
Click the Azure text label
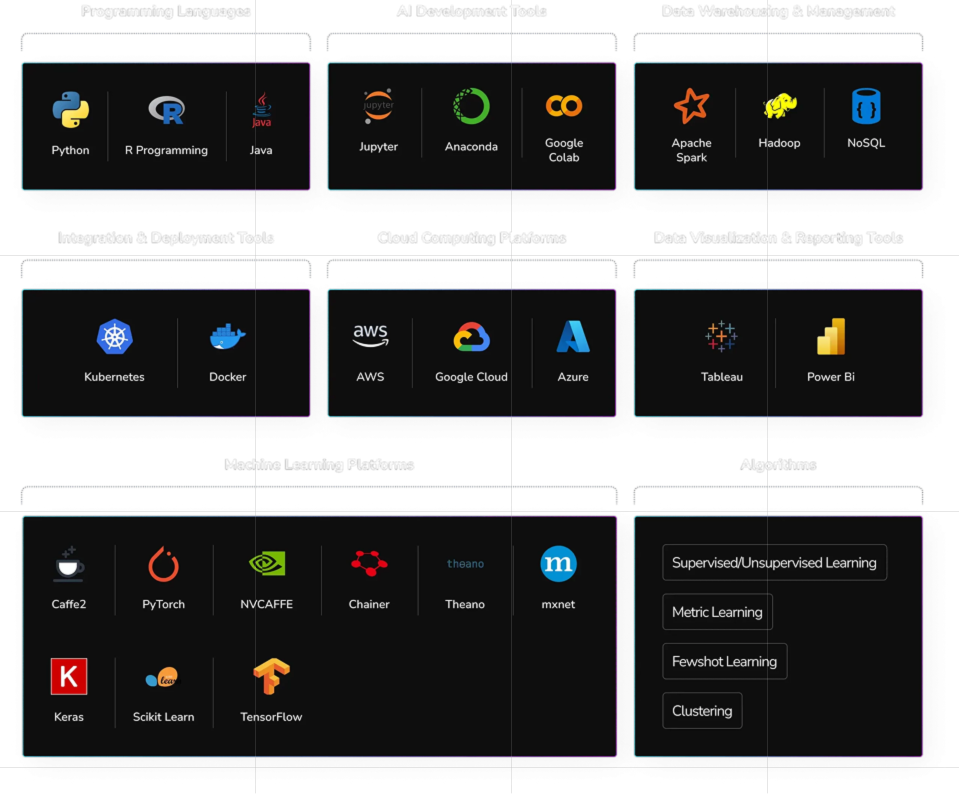pos(573,377)
